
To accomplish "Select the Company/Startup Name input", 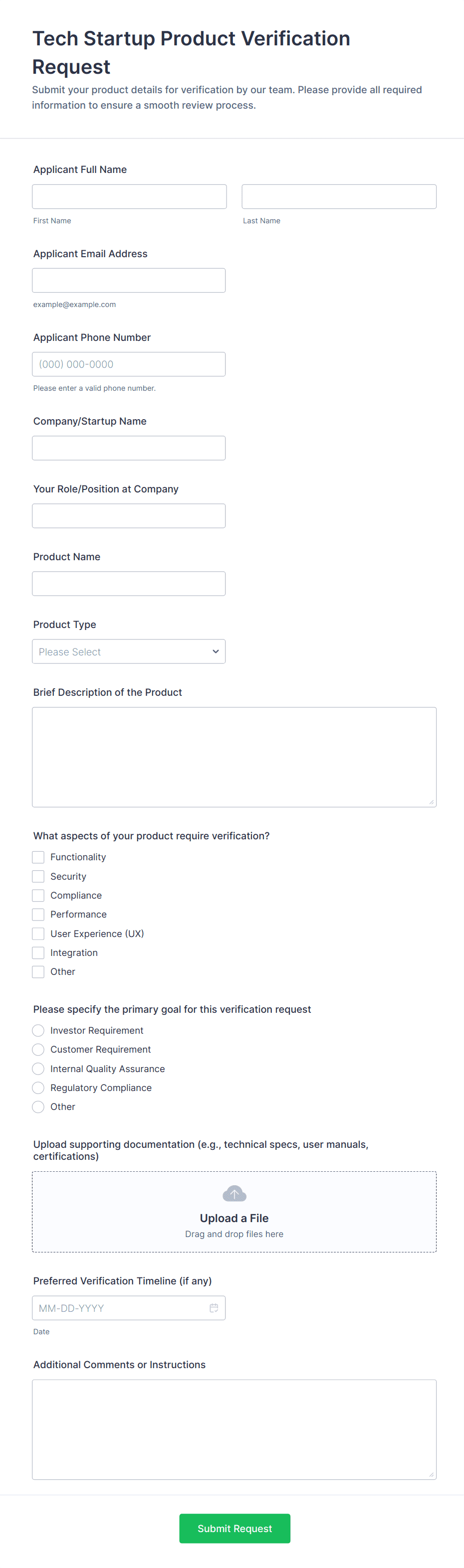I will [129, 448].
